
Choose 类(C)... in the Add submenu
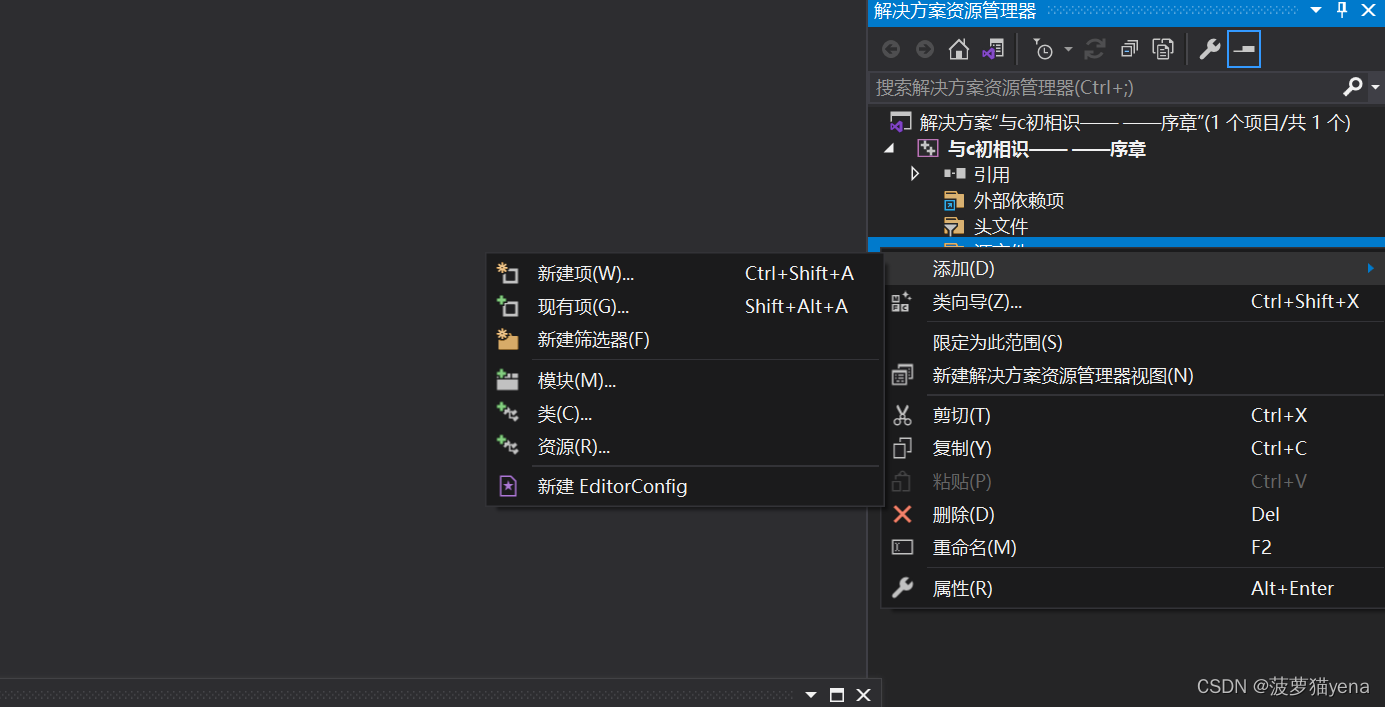coord(684,413)
